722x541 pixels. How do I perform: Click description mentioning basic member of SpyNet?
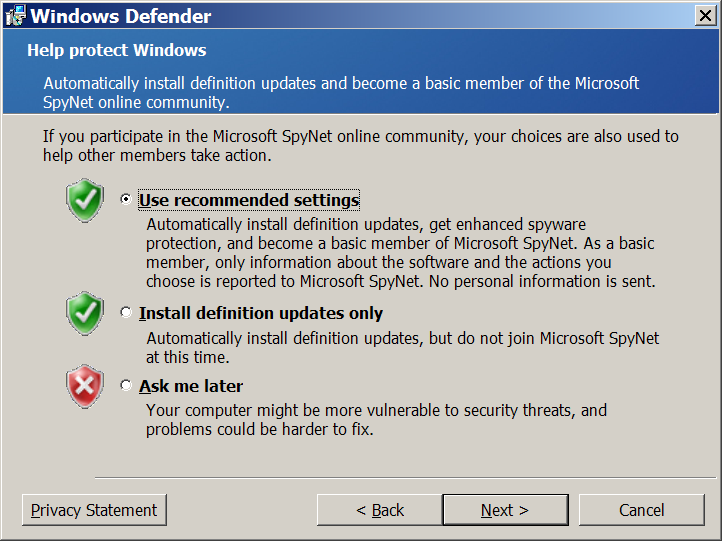(401, 253)
